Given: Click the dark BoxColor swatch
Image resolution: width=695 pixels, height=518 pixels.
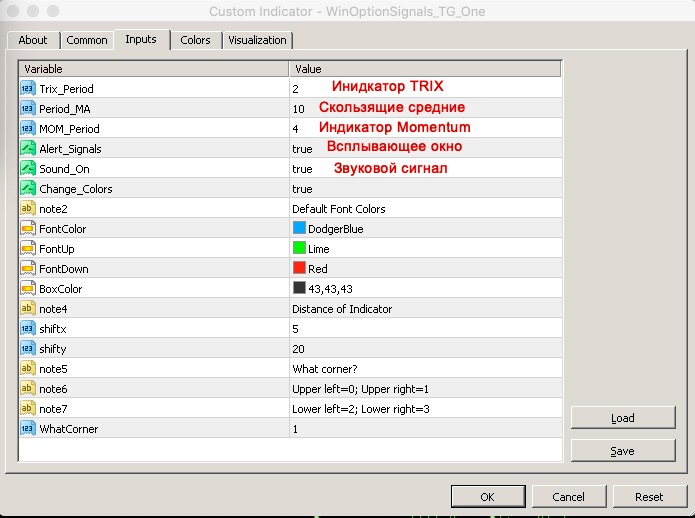Looking at the screenshot, I should coord(299,288).
